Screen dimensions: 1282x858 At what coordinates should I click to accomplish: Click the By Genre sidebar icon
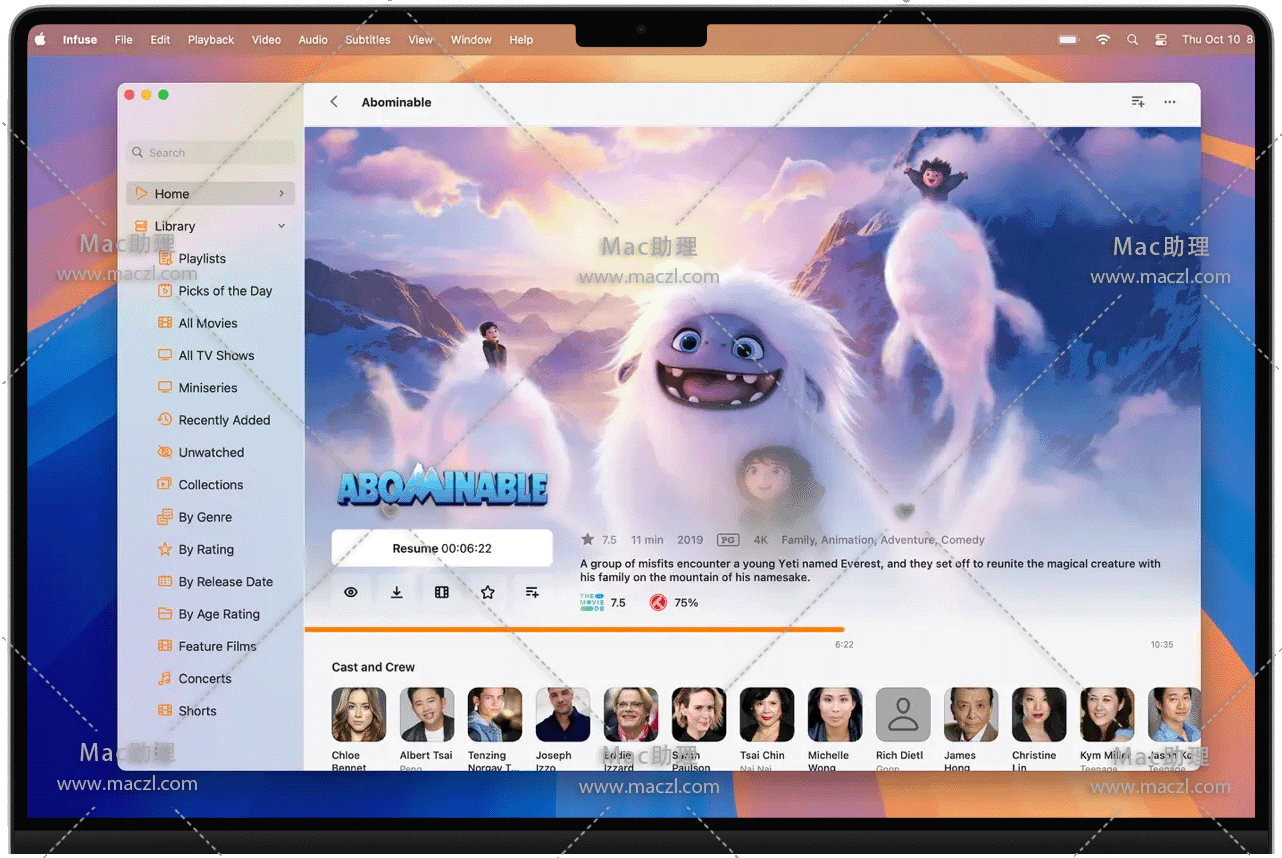click(x=165, y=517)
